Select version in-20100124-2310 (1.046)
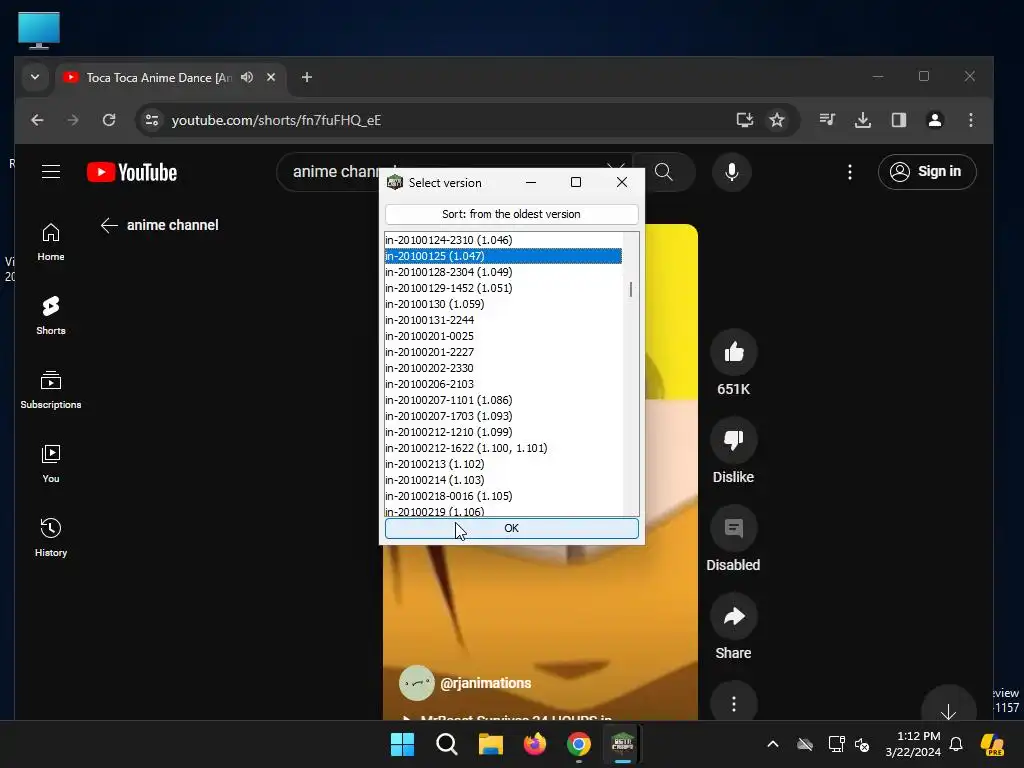The image size is (1024, 768). pyautogui.click(x=503, y=240)
